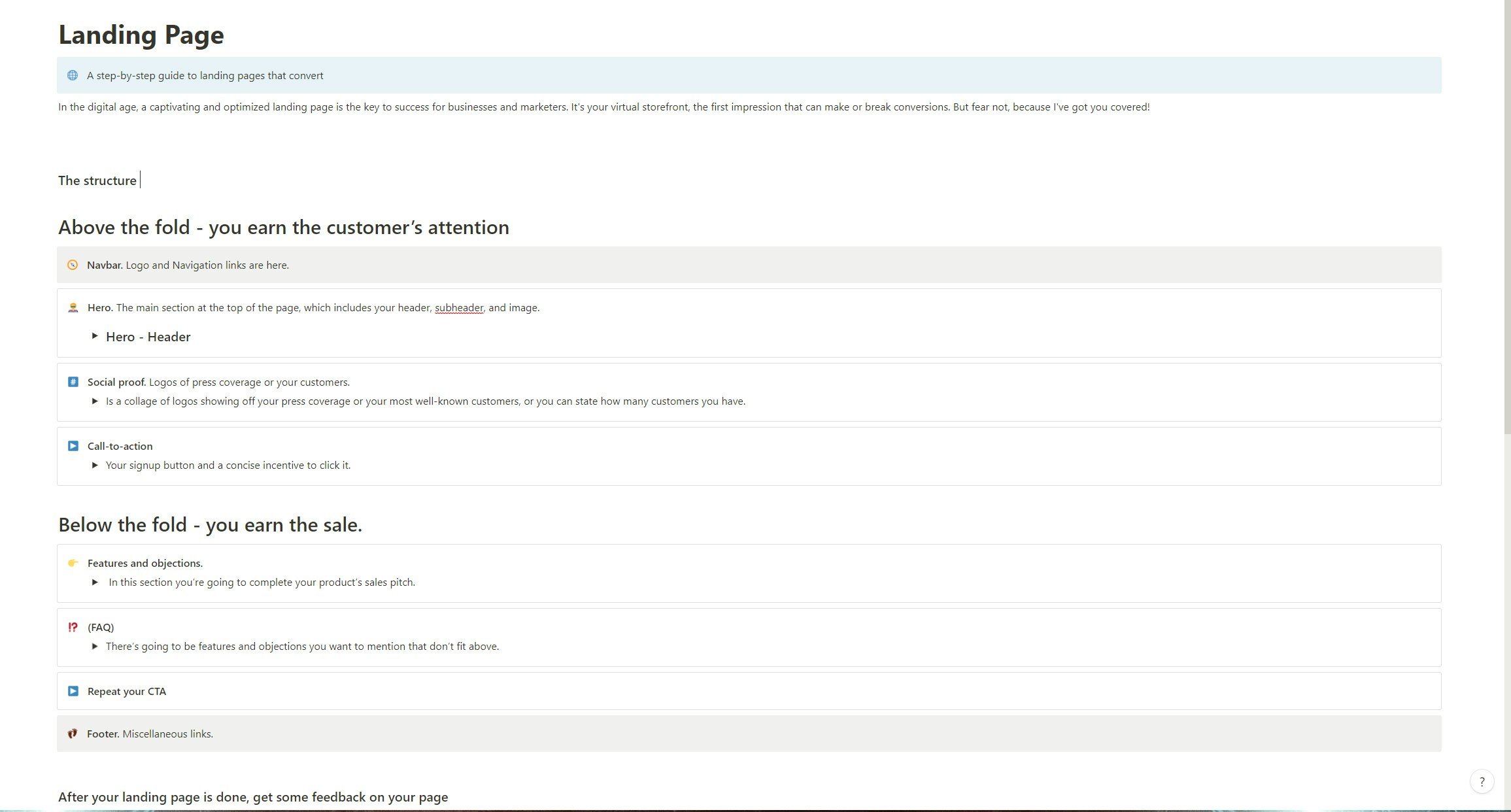Click the intro paragraph starting 'In the digital age'
This screenshot has height=812, width=1511.
(603, 107)
